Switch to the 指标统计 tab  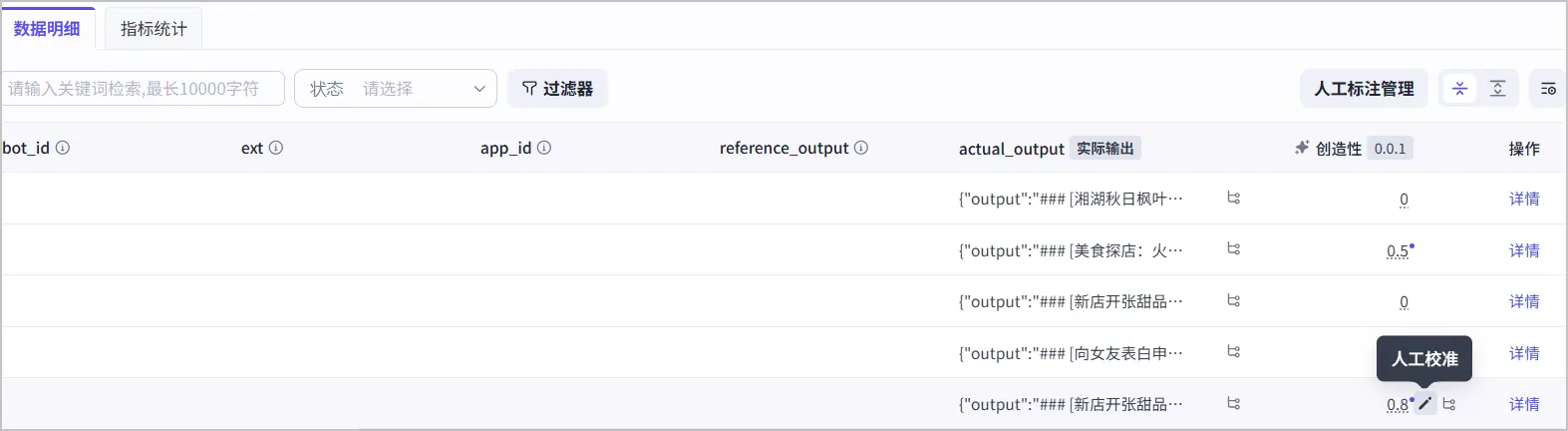tap(154, 29)
